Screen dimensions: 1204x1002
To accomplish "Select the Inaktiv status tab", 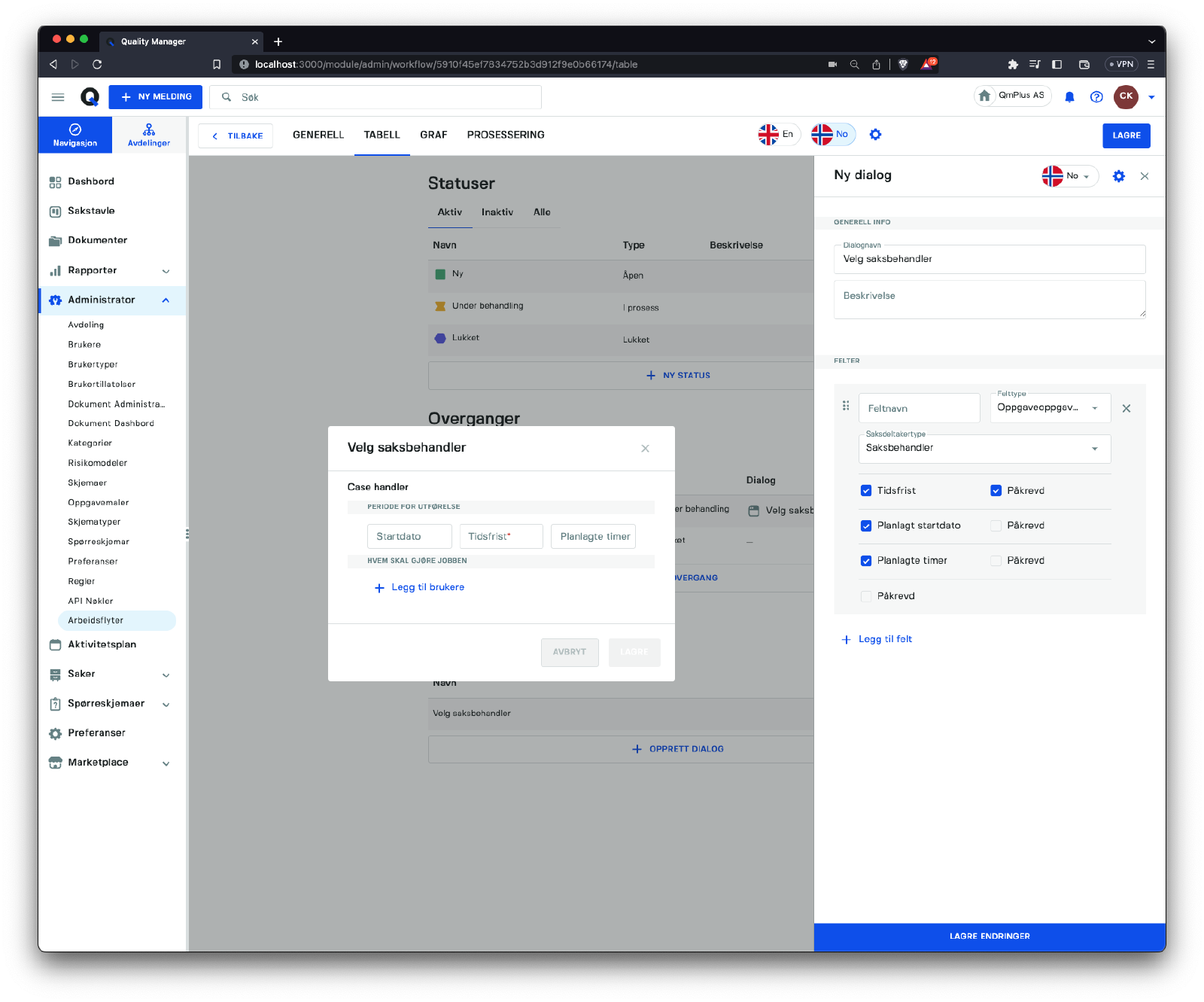I will 497,212.
